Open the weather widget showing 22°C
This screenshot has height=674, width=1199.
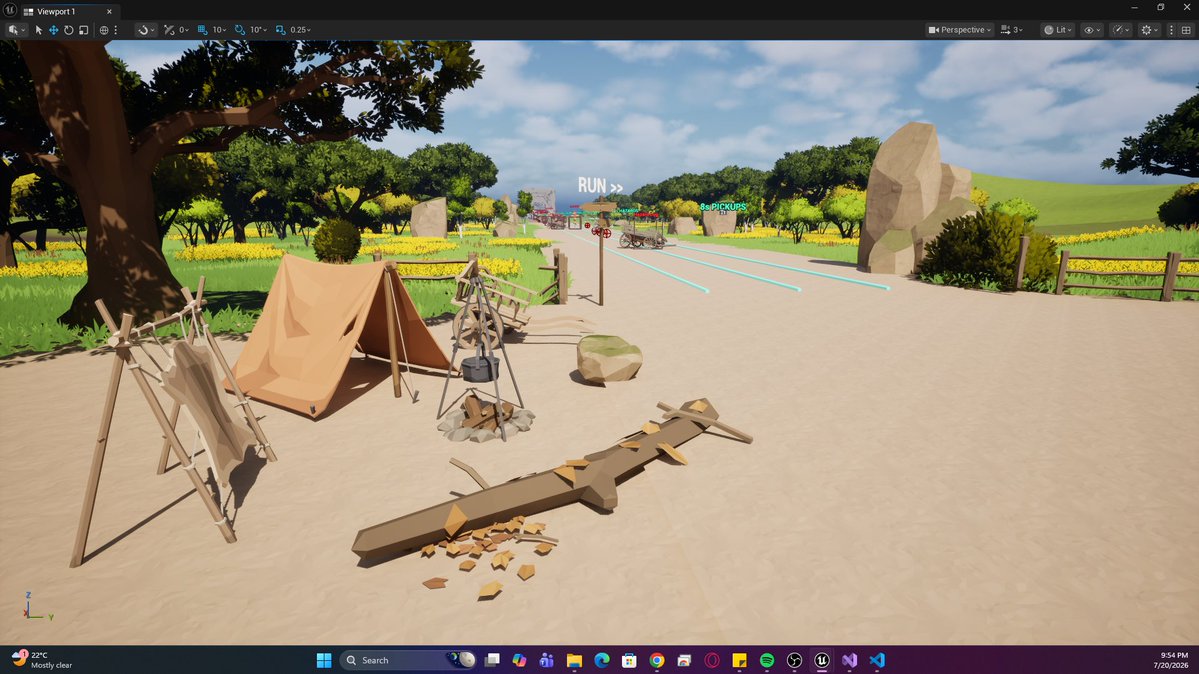(43, 660)
